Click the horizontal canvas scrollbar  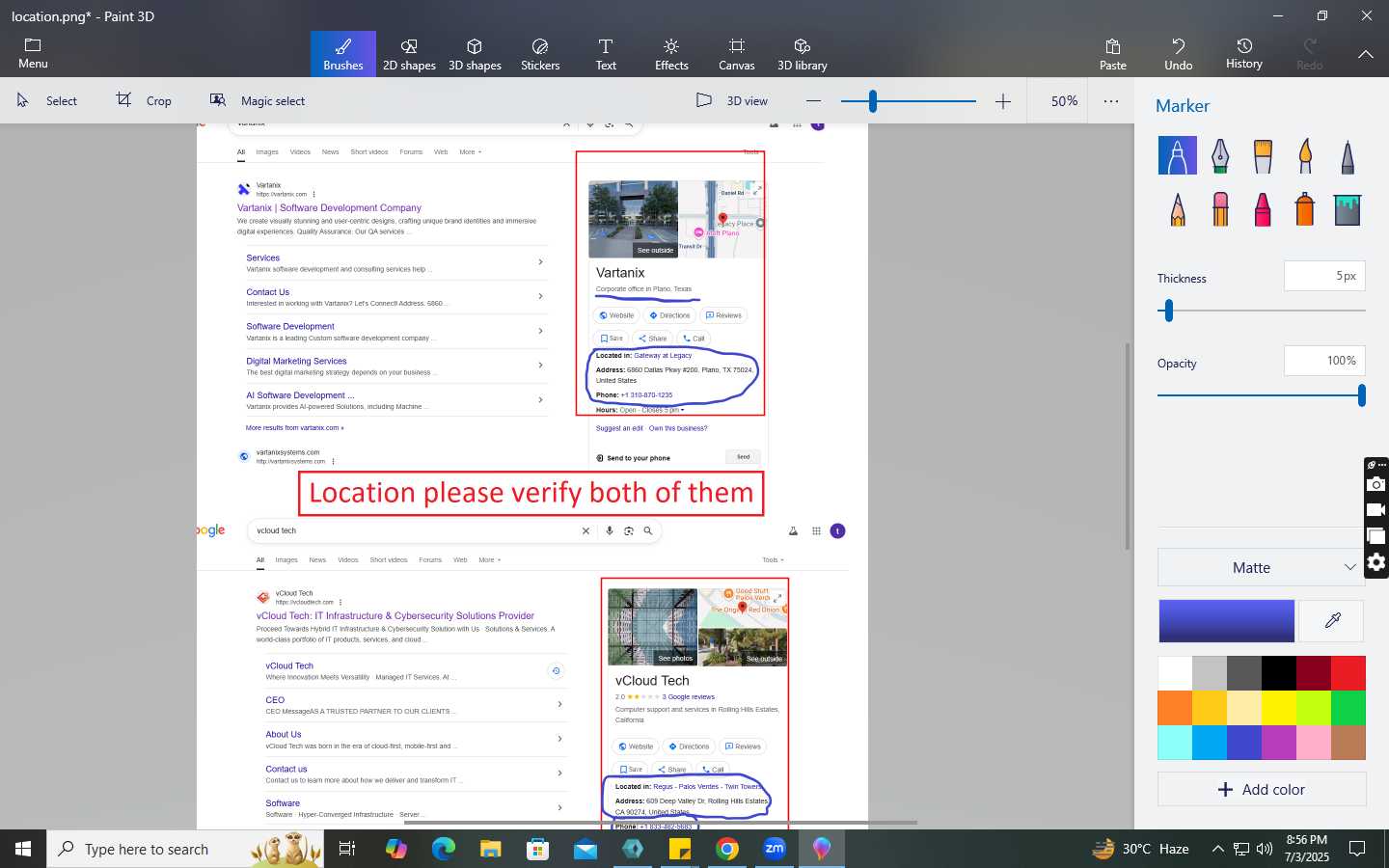point(660,823)
